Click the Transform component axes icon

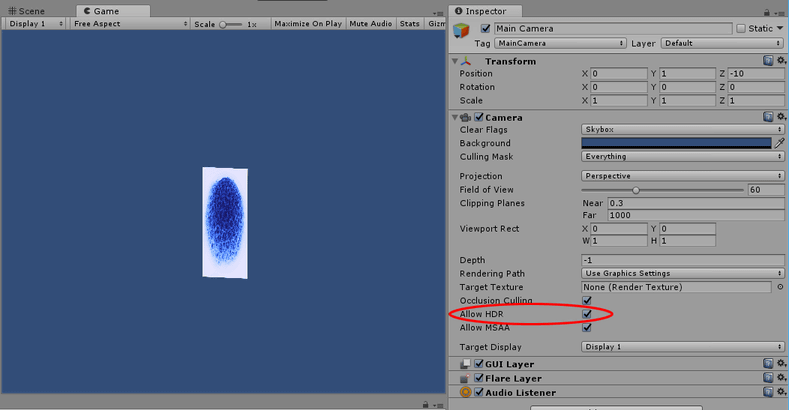(466, 61)
